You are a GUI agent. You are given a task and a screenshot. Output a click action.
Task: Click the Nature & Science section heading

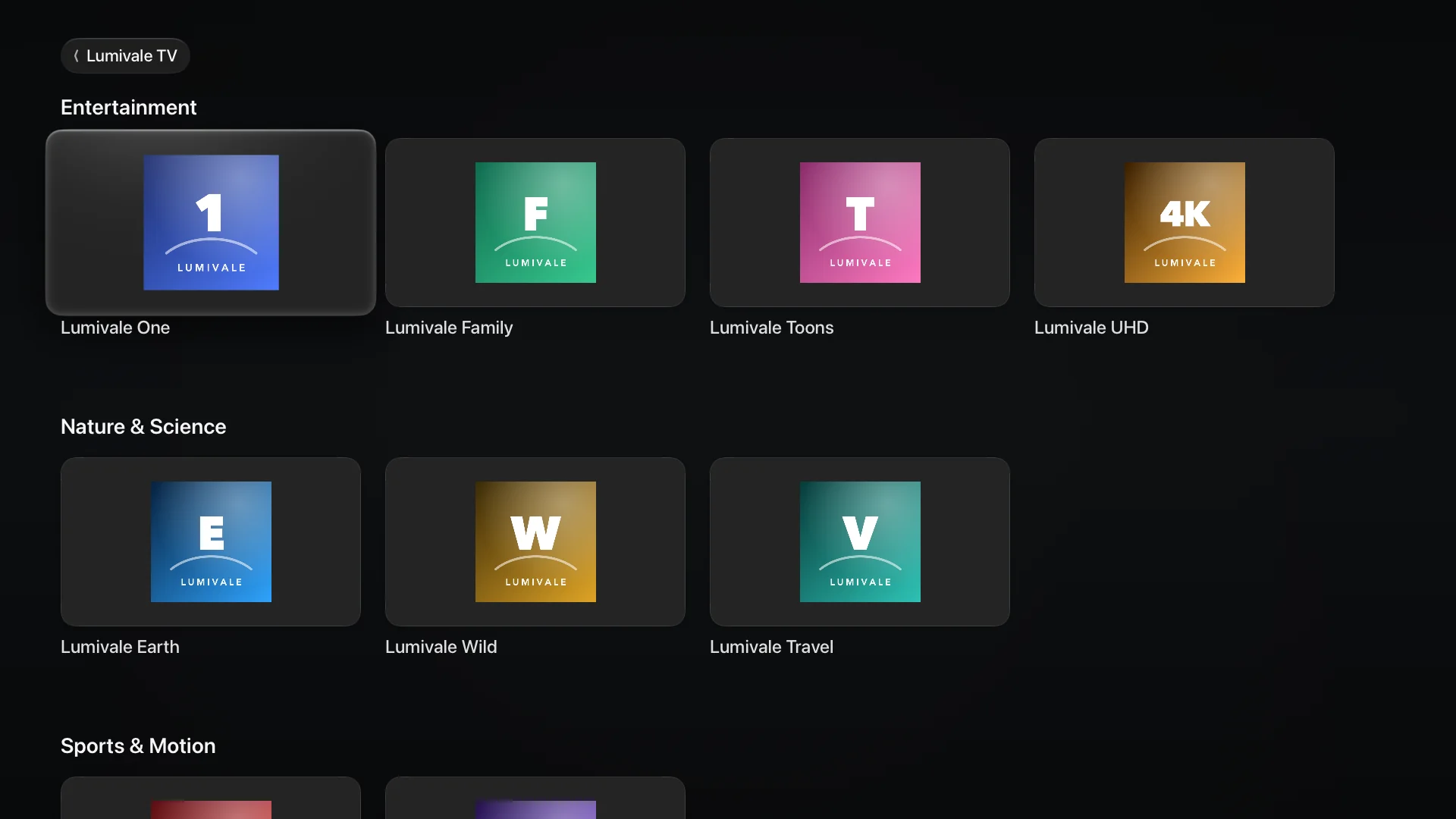pos(143,427)
